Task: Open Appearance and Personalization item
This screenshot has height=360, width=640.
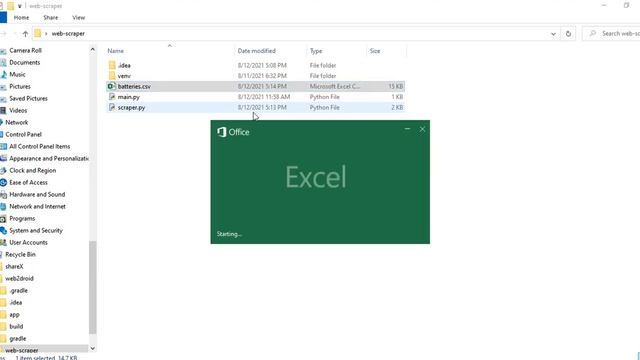Action: (x=49, y=158)
